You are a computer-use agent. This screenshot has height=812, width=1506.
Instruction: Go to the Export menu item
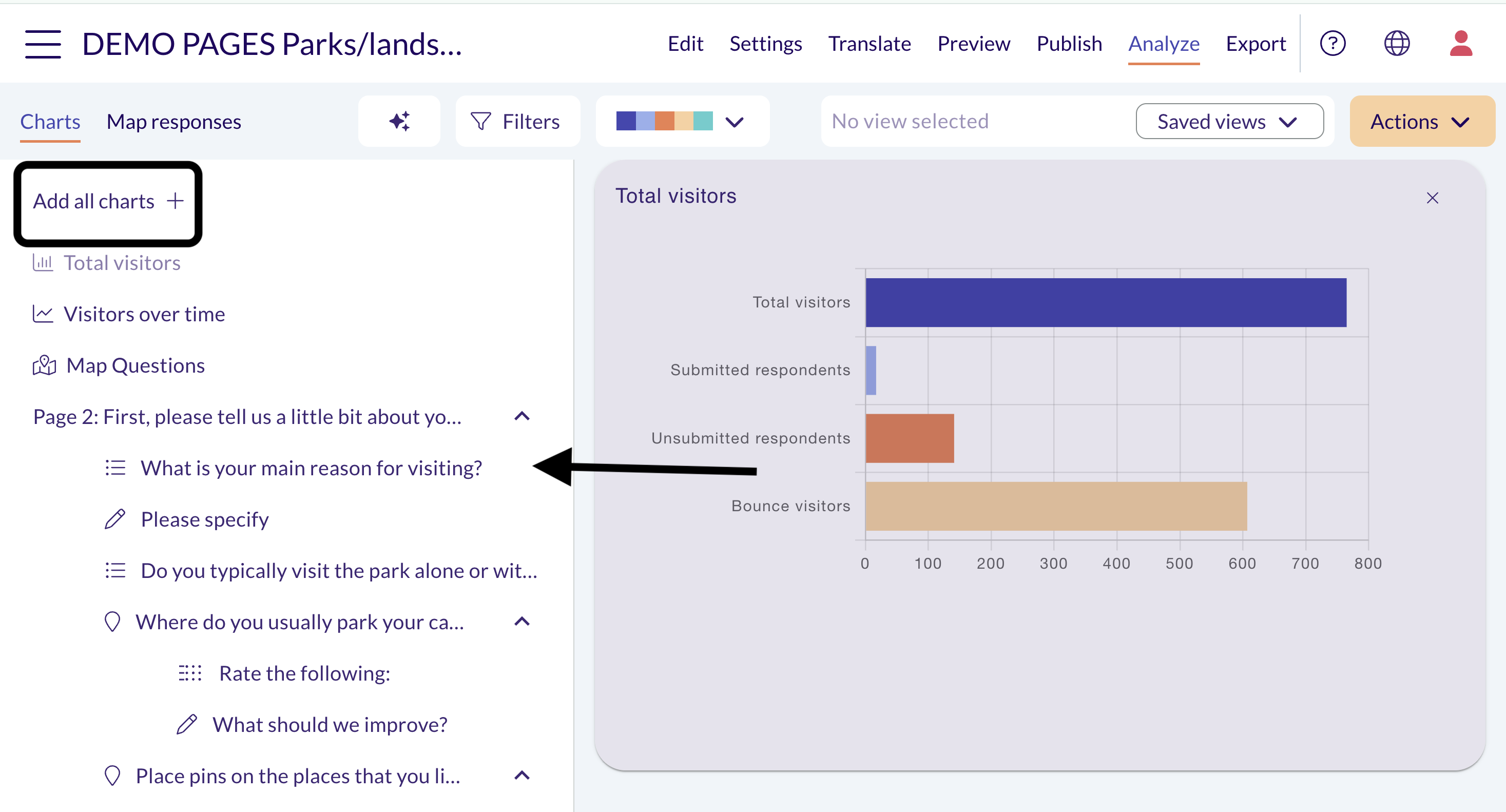(x=1256, y=44)
